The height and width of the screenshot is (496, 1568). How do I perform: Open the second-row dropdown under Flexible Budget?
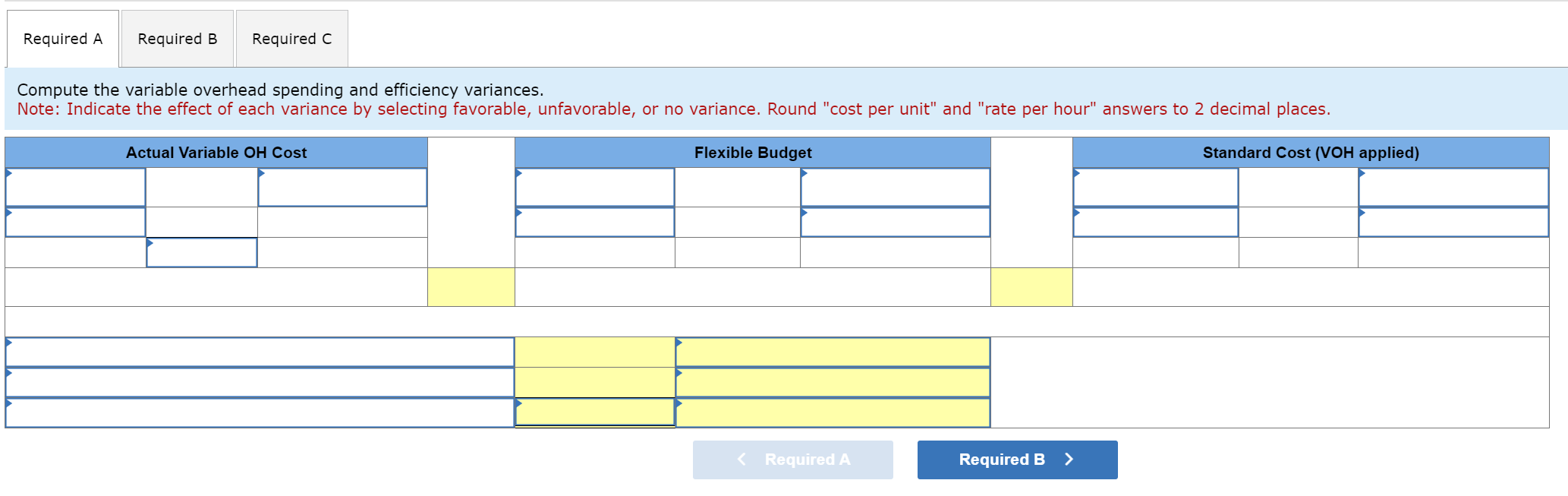[x=595, y=222]
